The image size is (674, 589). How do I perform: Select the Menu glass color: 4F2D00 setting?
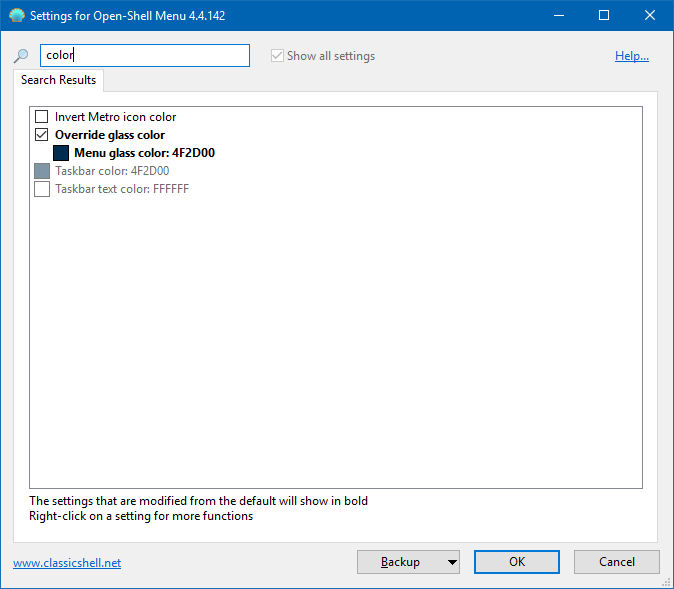[144, 153]
